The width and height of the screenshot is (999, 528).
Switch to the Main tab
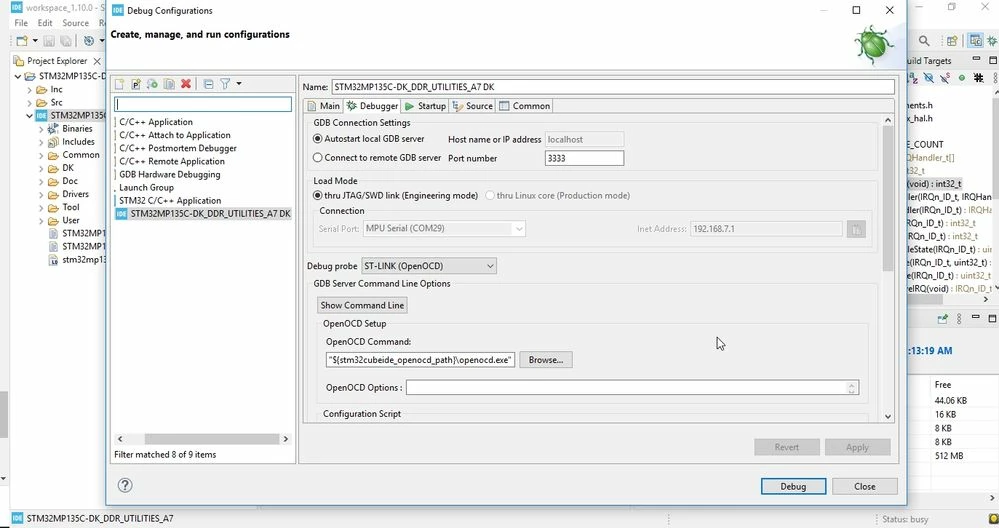[323, 106]
